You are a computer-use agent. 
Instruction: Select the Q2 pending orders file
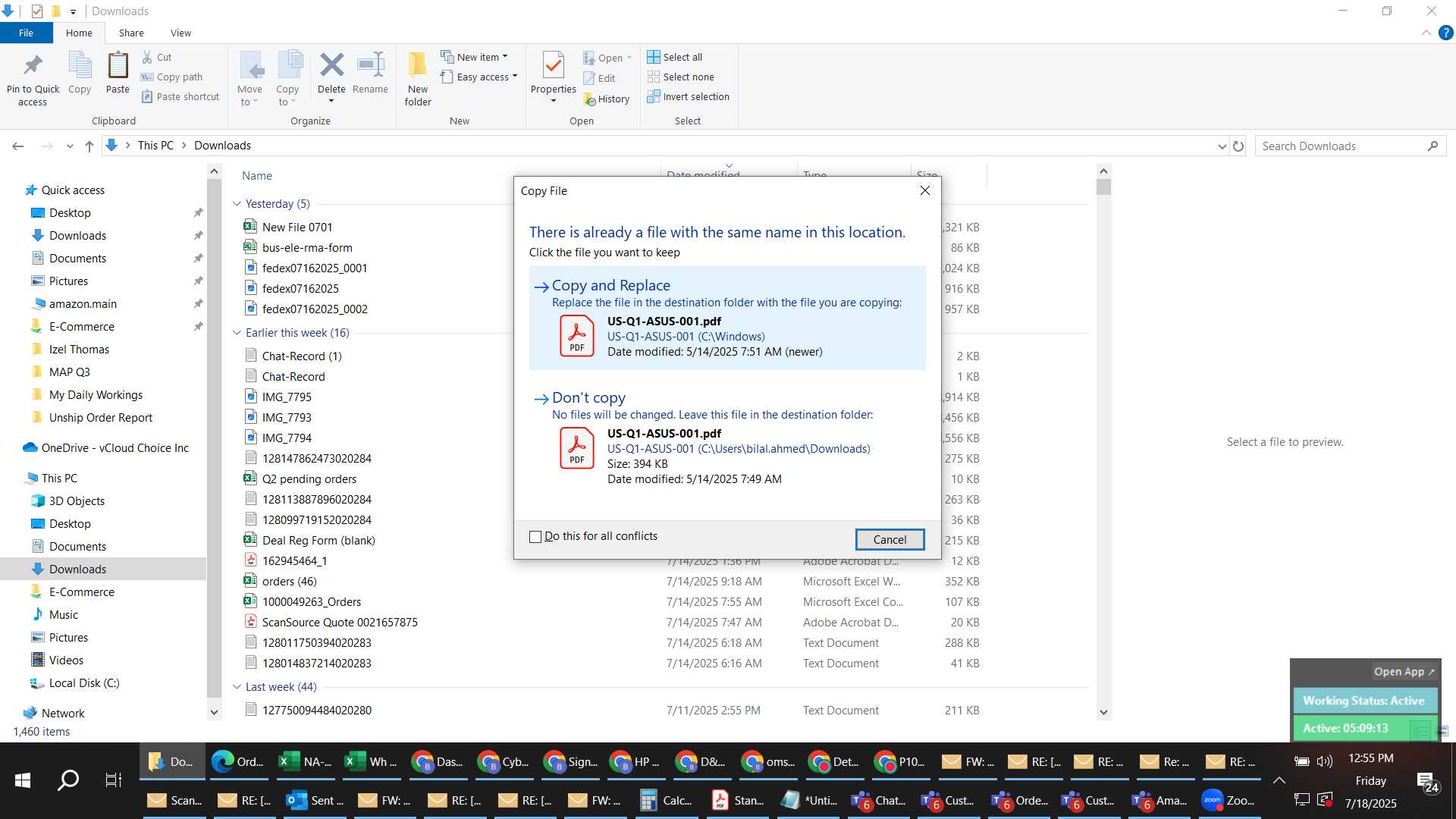pos(309,479)
